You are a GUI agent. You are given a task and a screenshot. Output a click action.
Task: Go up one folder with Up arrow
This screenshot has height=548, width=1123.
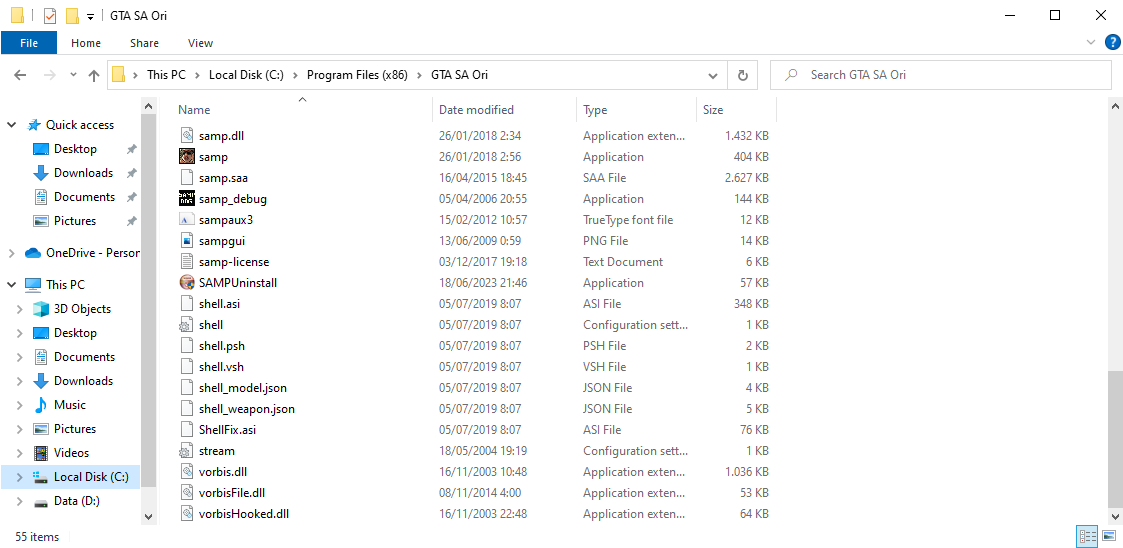(93, 74)
